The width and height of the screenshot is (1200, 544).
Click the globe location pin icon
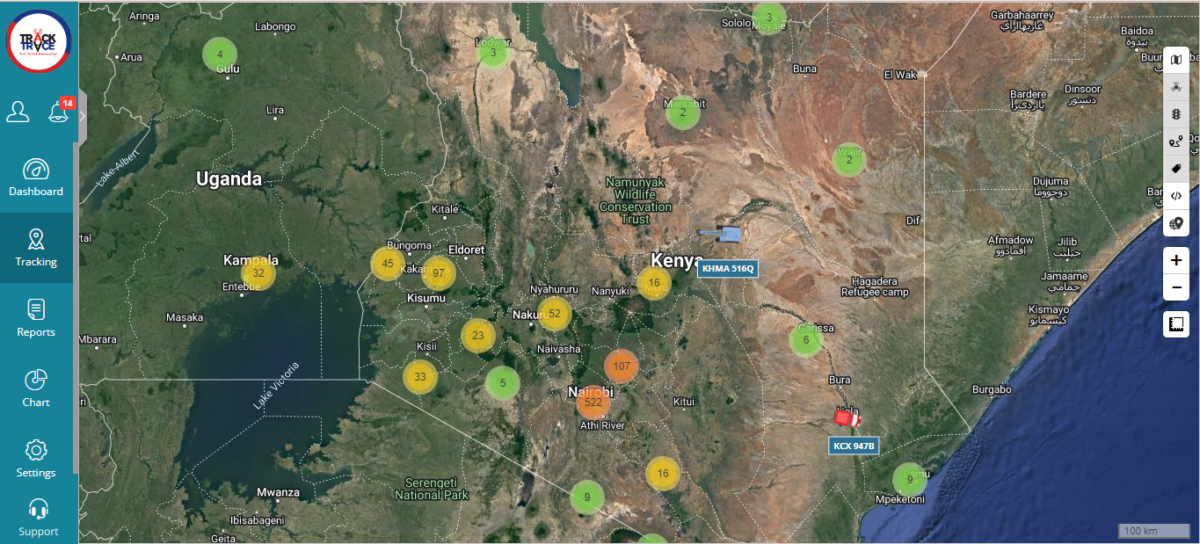click(x=1176, y=223)
